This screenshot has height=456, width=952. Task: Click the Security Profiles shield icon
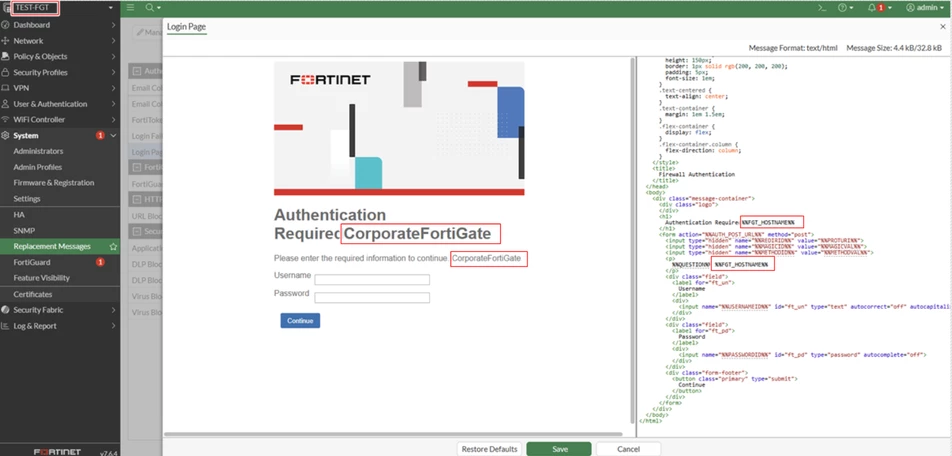click(x=5, y=72)
